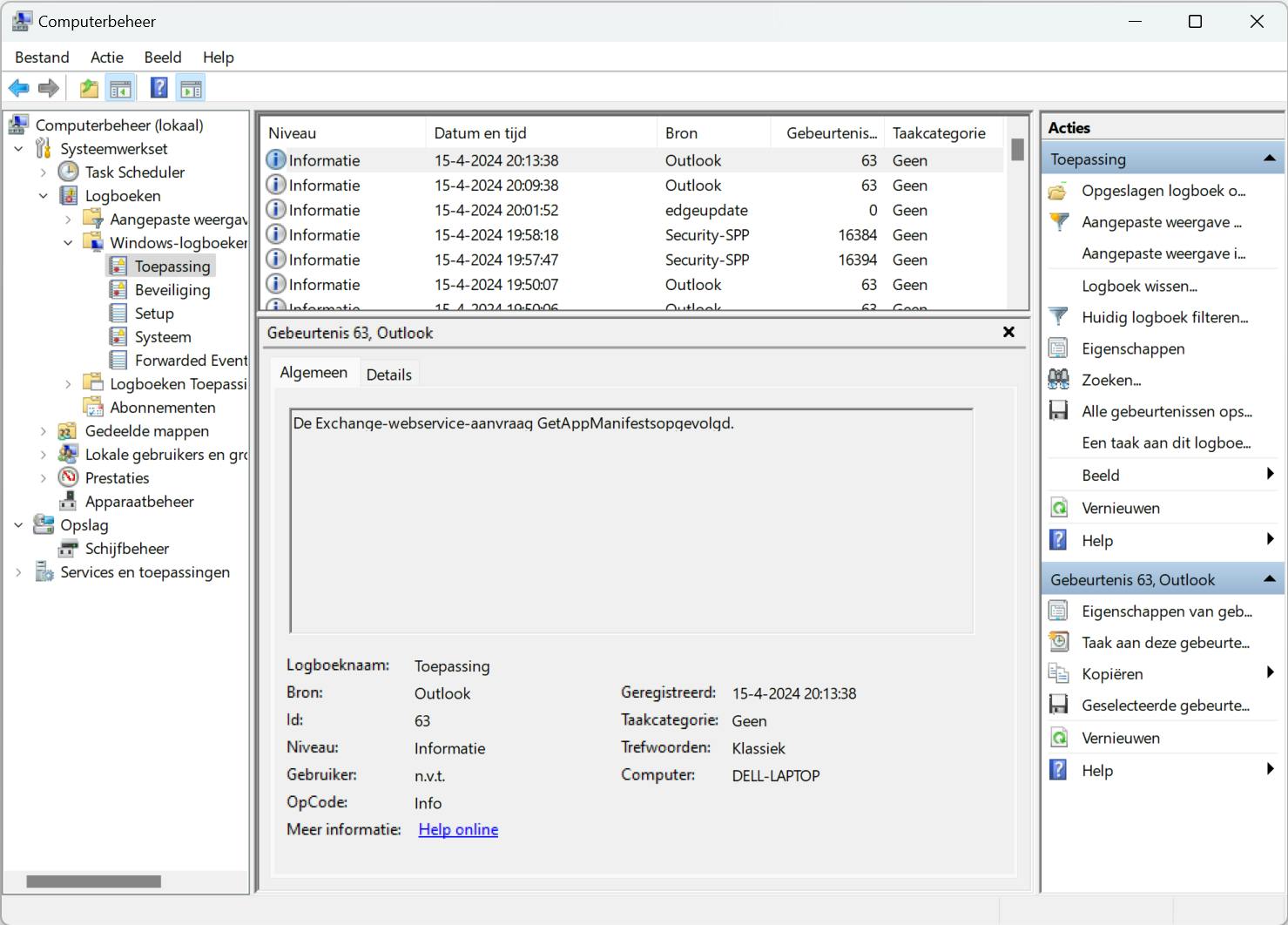
Task: Toggle the show/hide action pane toolbar button
Action: coord(191,88)
